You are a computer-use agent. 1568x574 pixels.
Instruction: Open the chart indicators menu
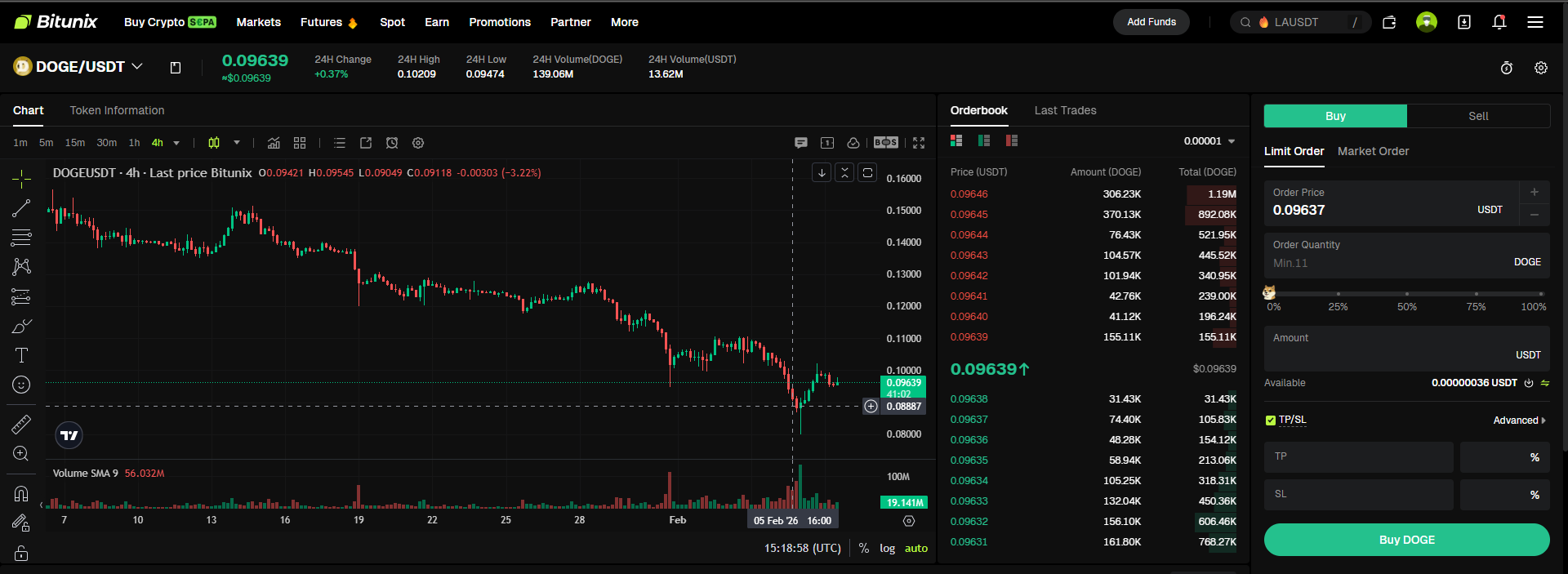[x=274, y=143]
